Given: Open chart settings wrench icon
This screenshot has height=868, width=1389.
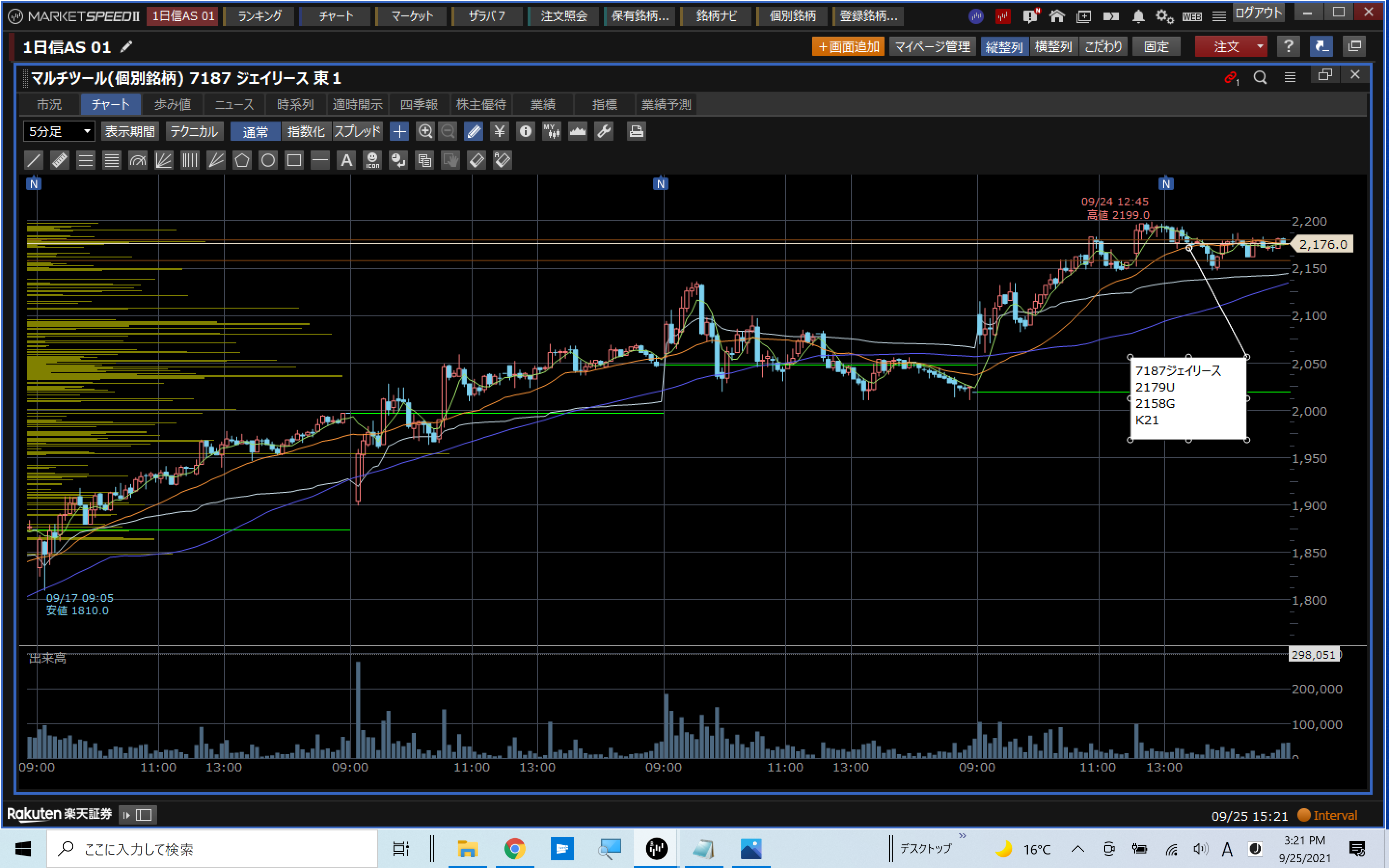Looking at the screenshot, I should [x=604, y=132].
